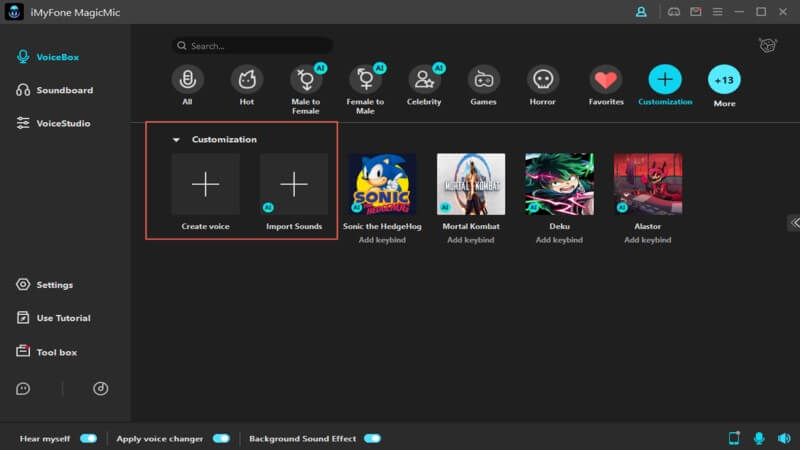The height and width of the screenshot is (450, 800).
Task: Open the Use Tutorial page
Action: [x=53, y=318]
